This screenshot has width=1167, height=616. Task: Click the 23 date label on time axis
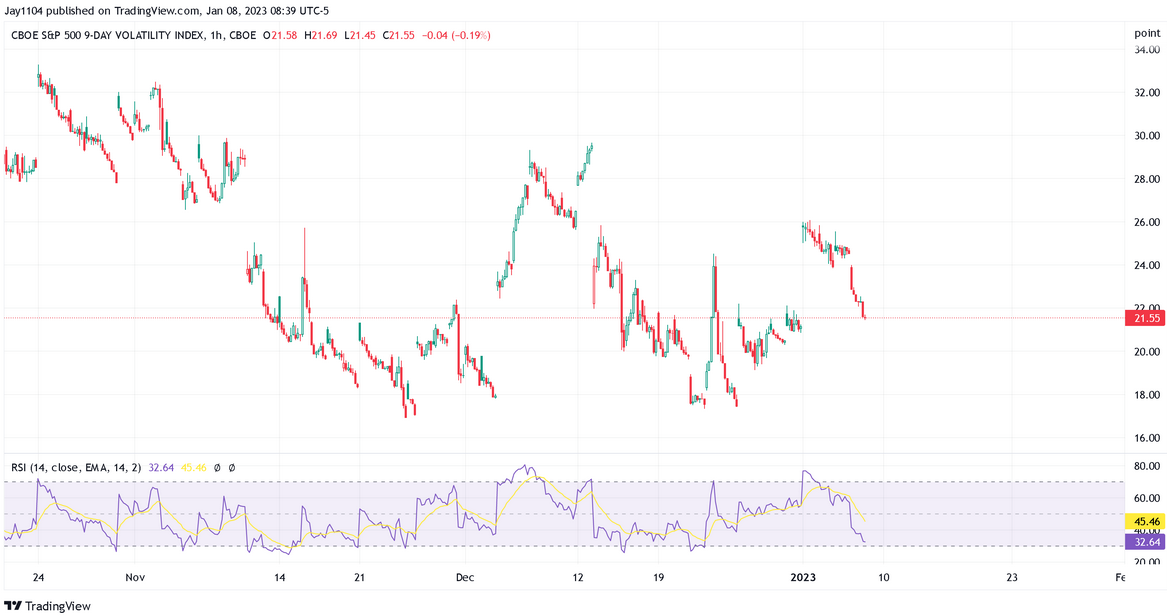tap(1011, 577)
